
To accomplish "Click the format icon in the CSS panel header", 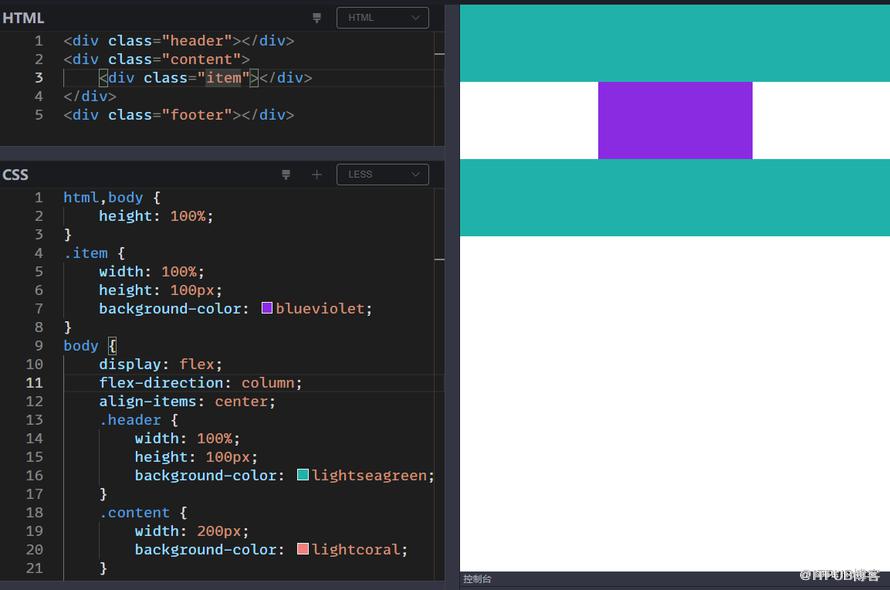I will (286, 174).
